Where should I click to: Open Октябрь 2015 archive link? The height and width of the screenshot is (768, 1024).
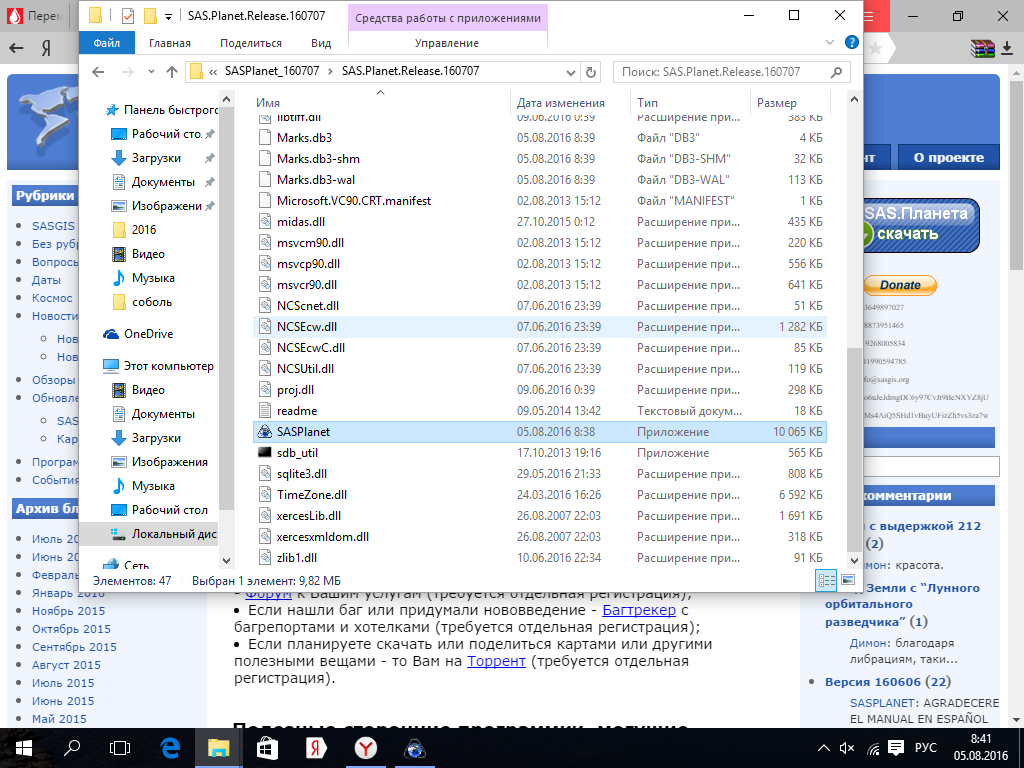point(71,629)
